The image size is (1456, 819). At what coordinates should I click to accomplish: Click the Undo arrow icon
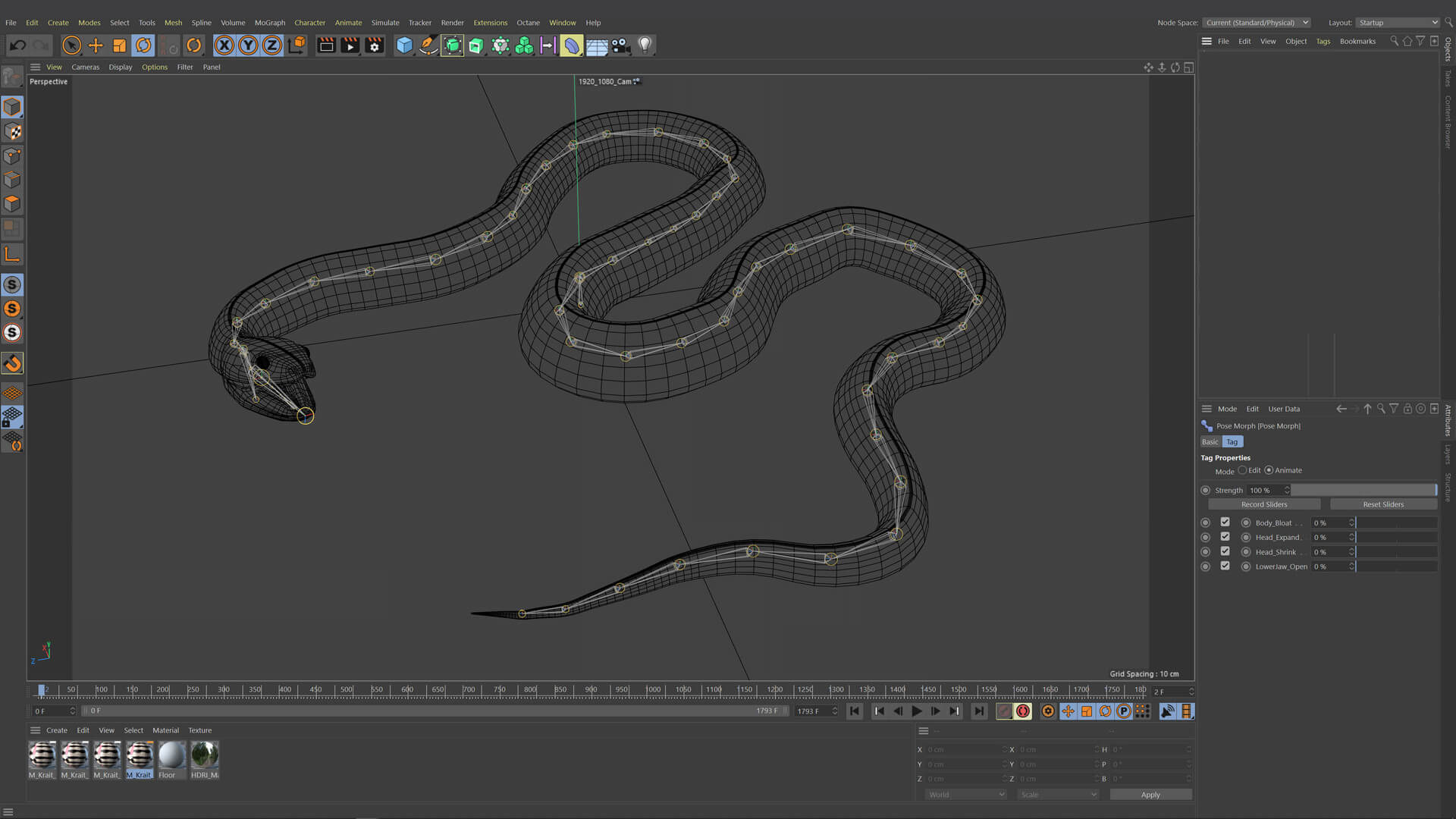pos(17,45)
